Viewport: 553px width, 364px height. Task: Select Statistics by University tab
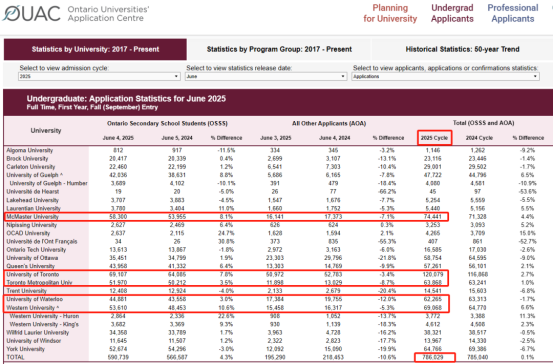coord(95,49)
